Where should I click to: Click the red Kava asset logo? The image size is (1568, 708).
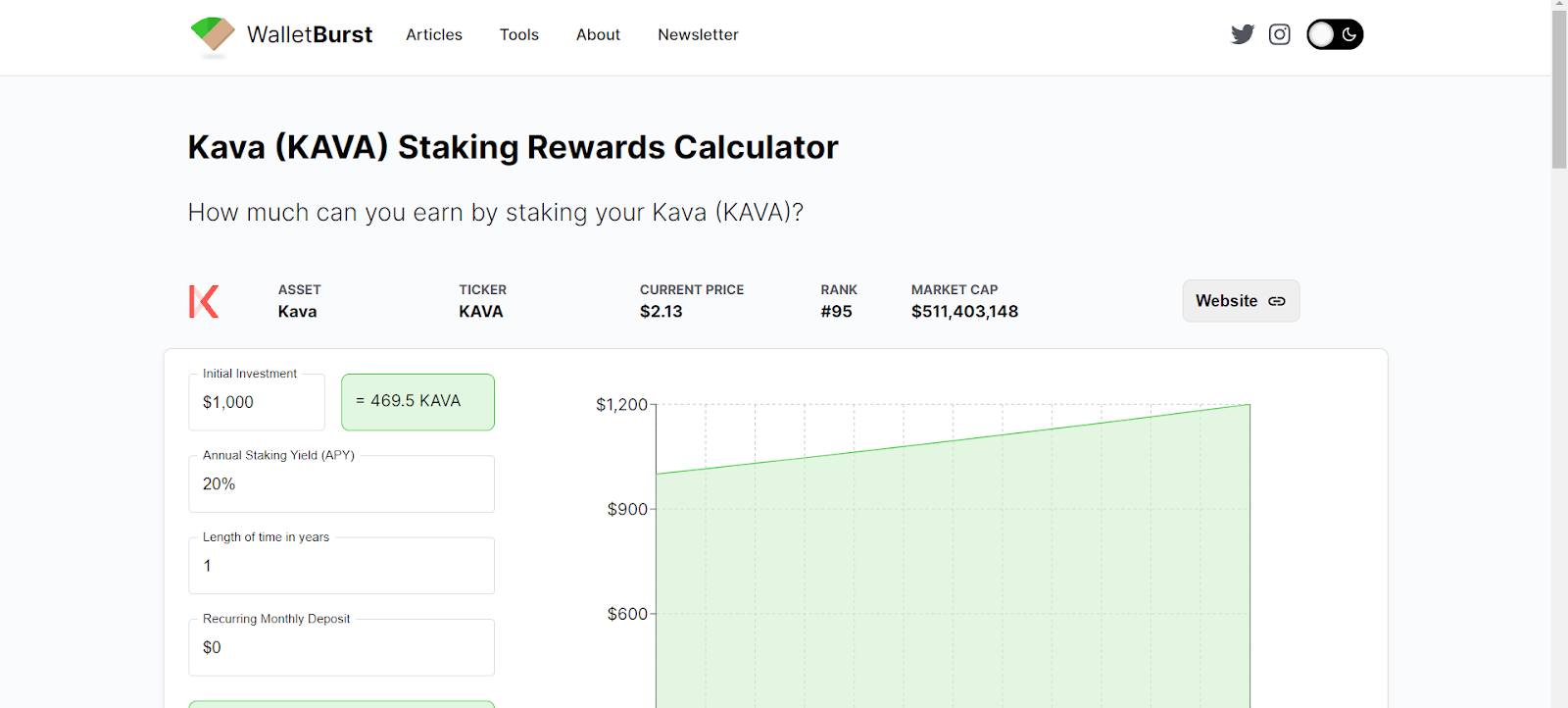(x=204, y=301)
